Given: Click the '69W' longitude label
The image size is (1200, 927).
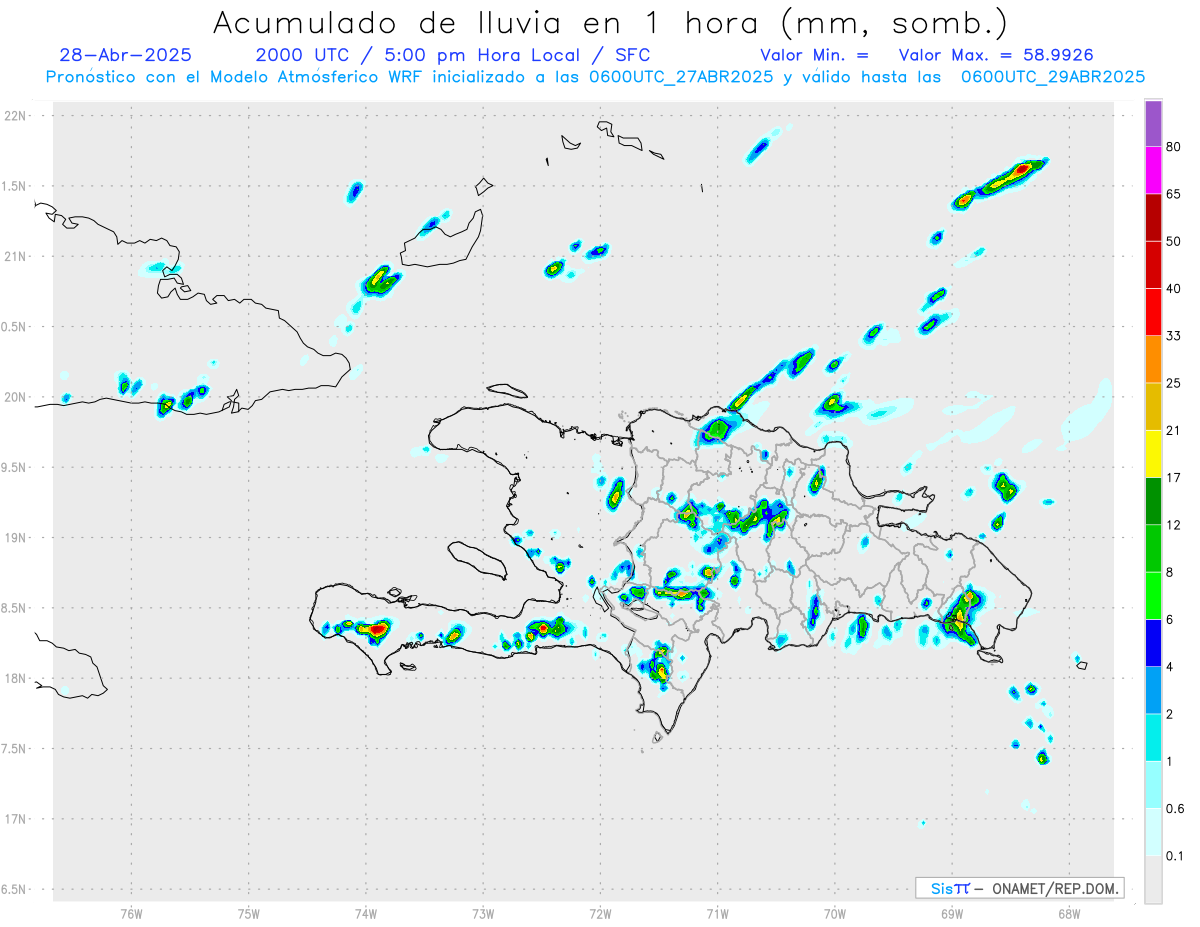Looking at the screenshot, I should point(952,914).
